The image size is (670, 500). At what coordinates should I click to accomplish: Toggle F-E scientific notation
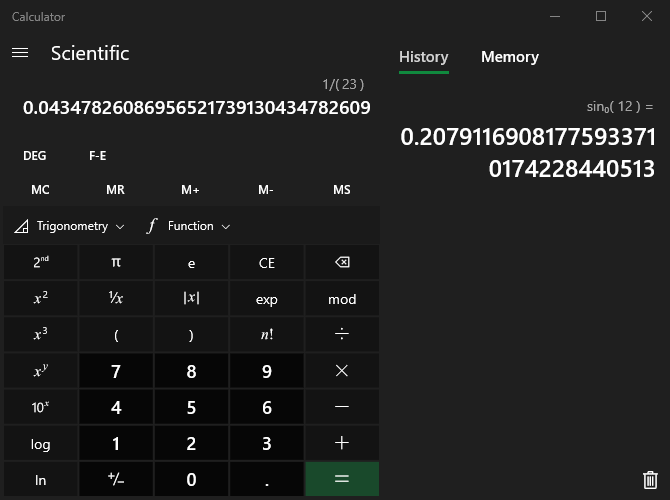click(98, 156)
